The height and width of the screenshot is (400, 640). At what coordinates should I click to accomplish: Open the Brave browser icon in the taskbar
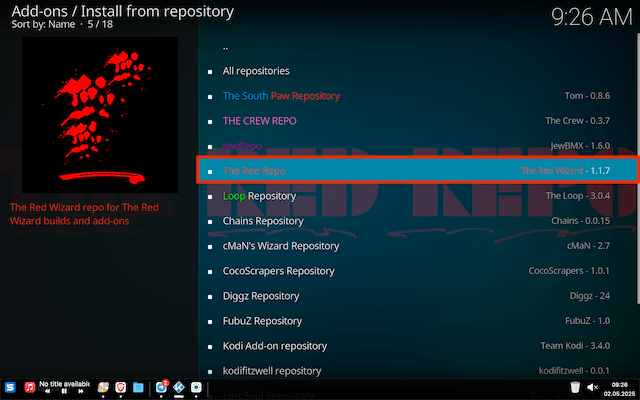pos(120,387)
